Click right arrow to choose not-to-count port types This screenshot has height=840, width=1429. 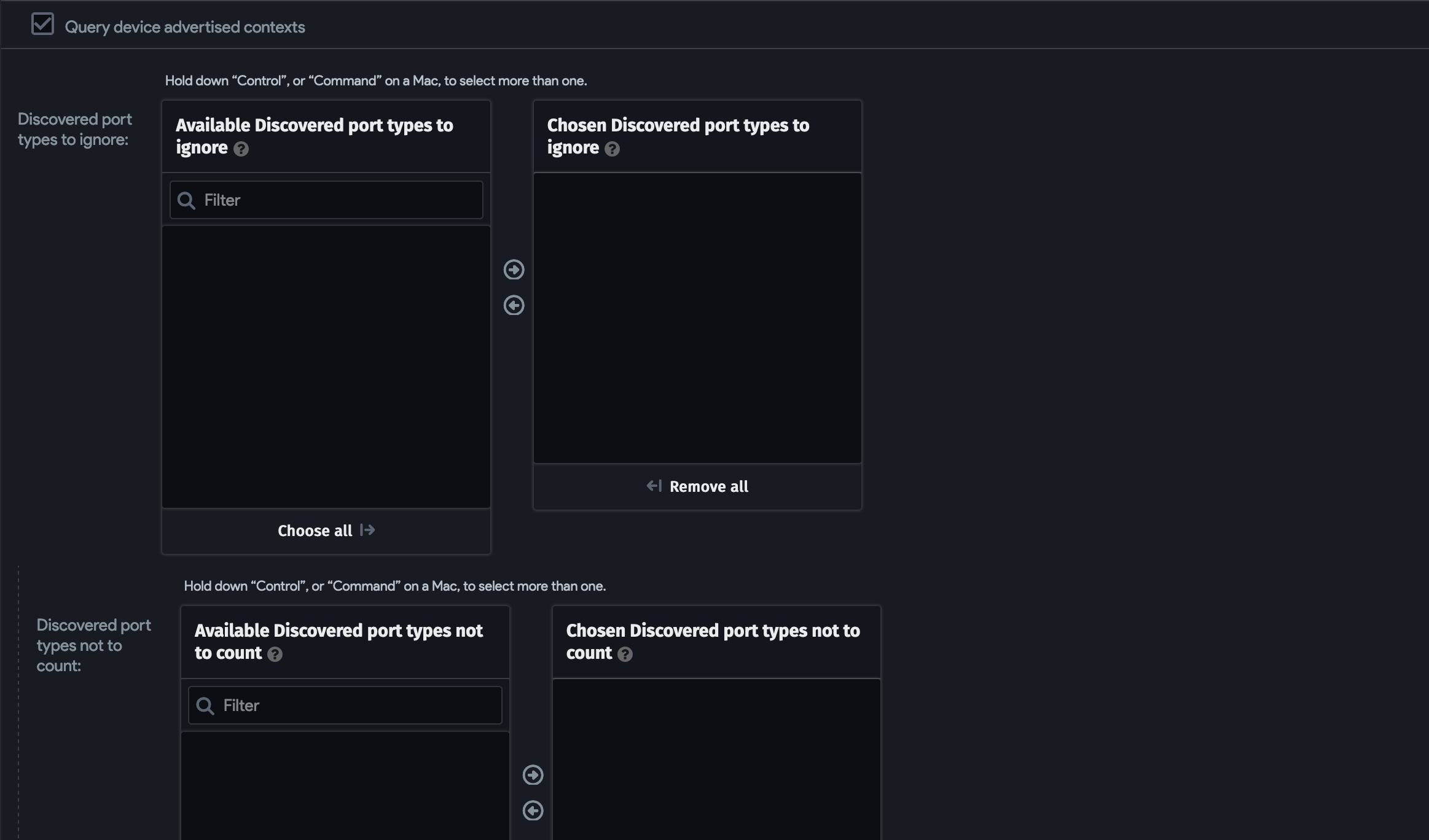(533, 775)
